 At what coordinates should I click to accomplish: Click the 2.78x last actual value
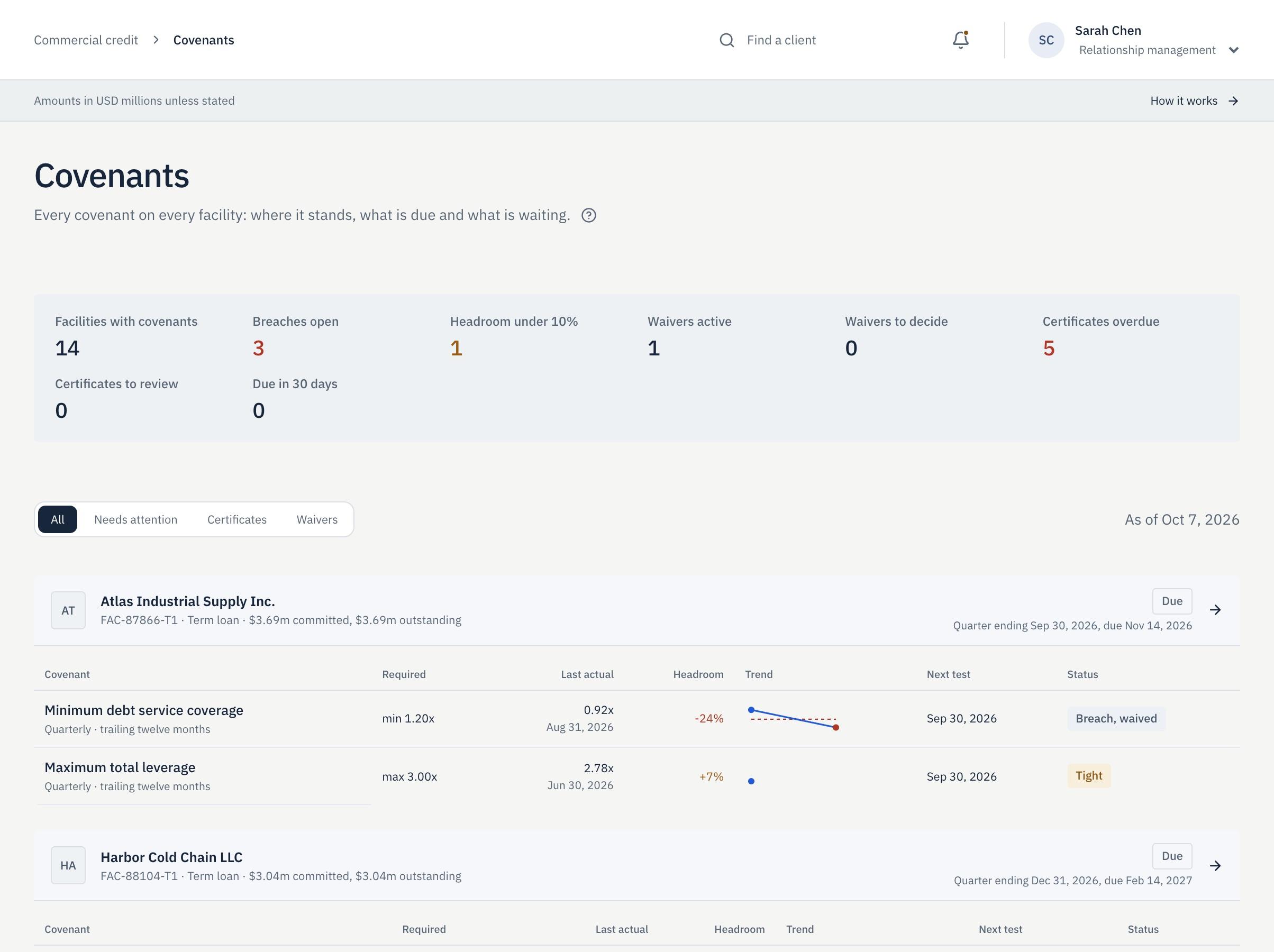tap(598, 768)
